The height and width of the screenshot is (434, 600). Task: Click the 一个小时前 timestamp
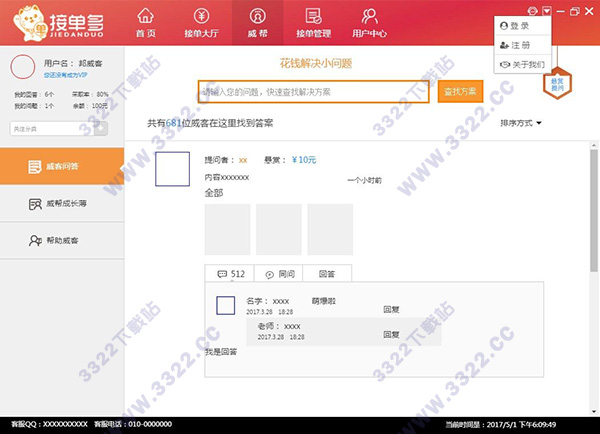point(364,180)
